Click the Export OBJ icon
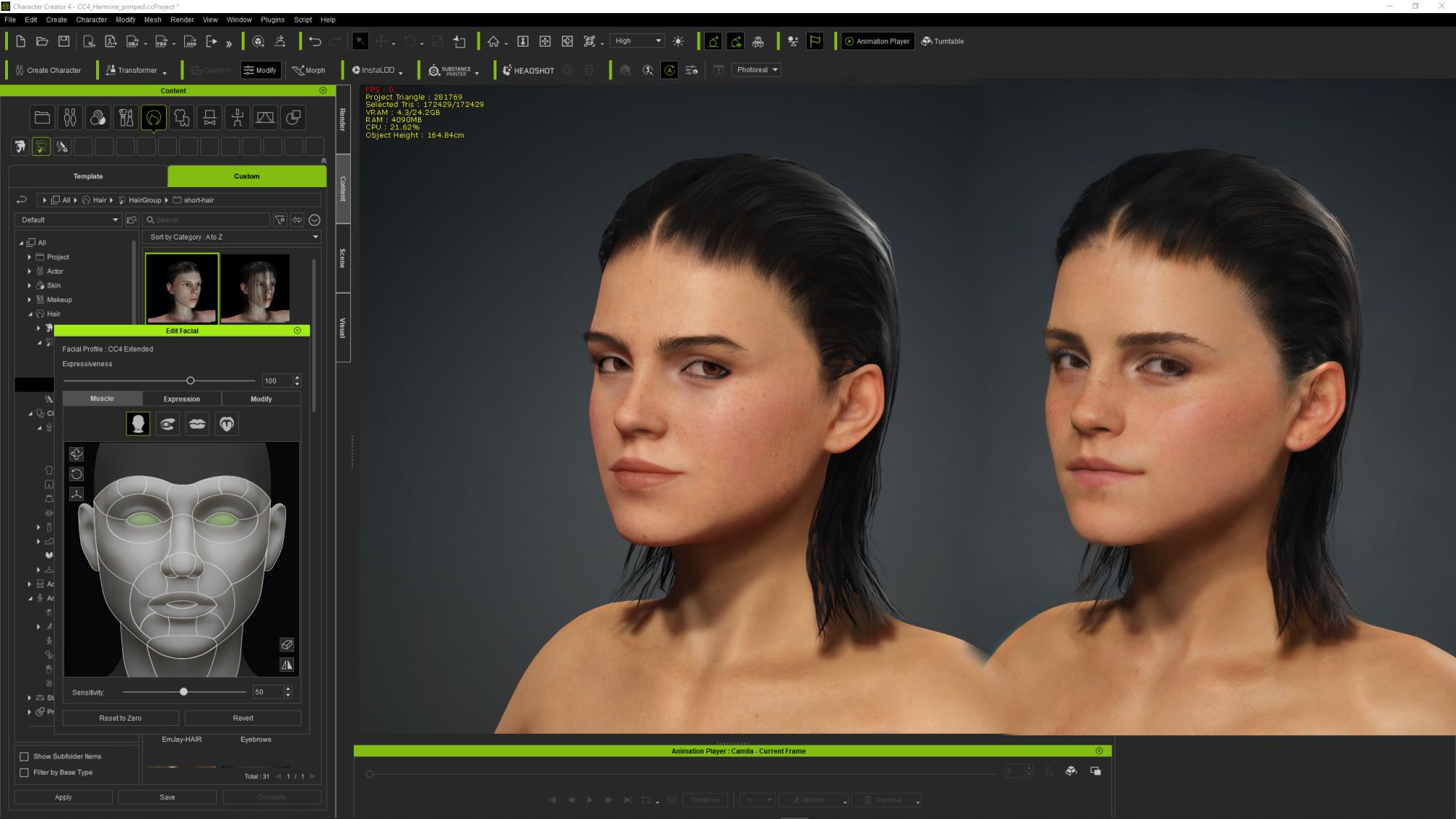The width and height of the screenshot is (1456, 819). coord(132,41)
